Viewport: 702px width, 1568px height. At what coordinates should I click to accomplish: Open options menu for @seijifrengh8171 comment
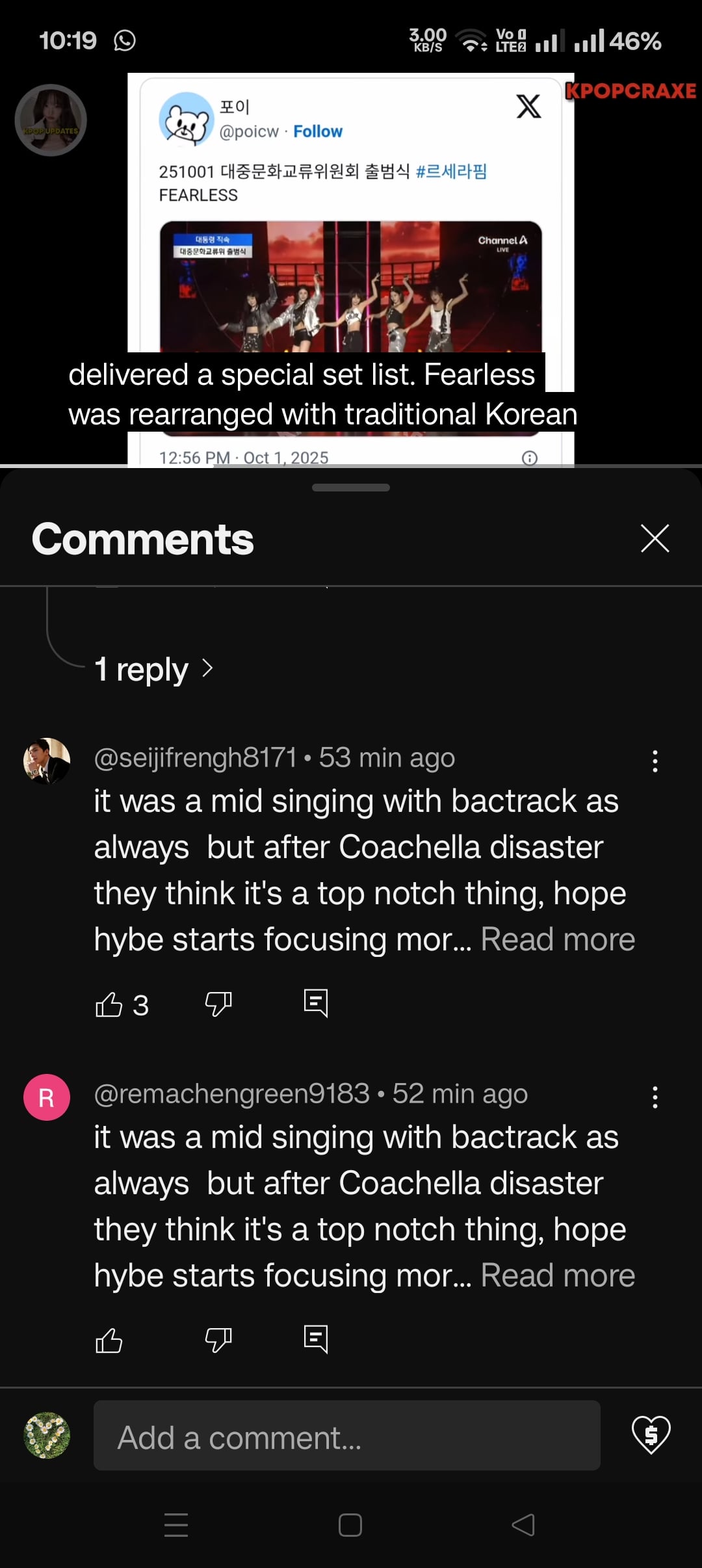click(x=655, y=761)
